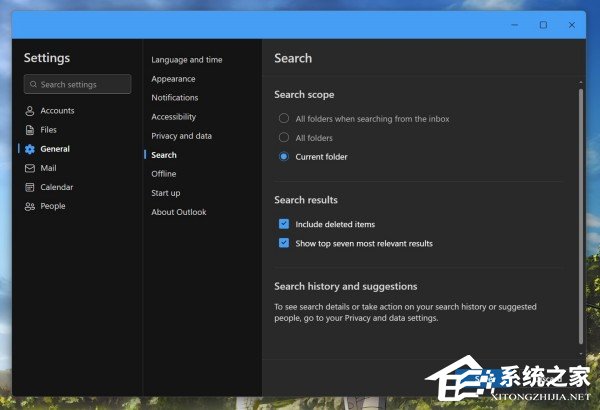Click the General gear icon

tap(30, 149)
